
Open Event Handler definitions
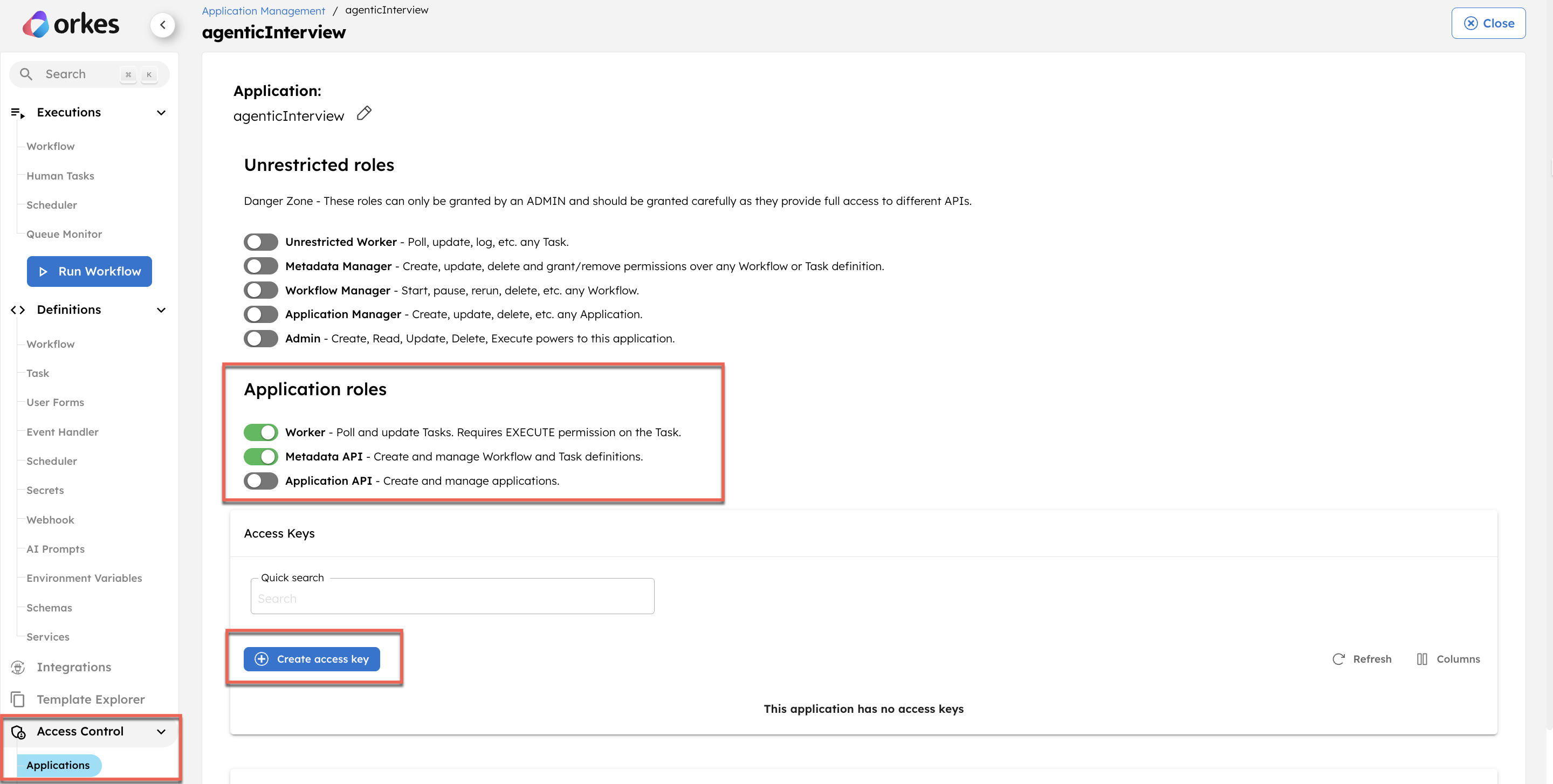click(62, 432)
